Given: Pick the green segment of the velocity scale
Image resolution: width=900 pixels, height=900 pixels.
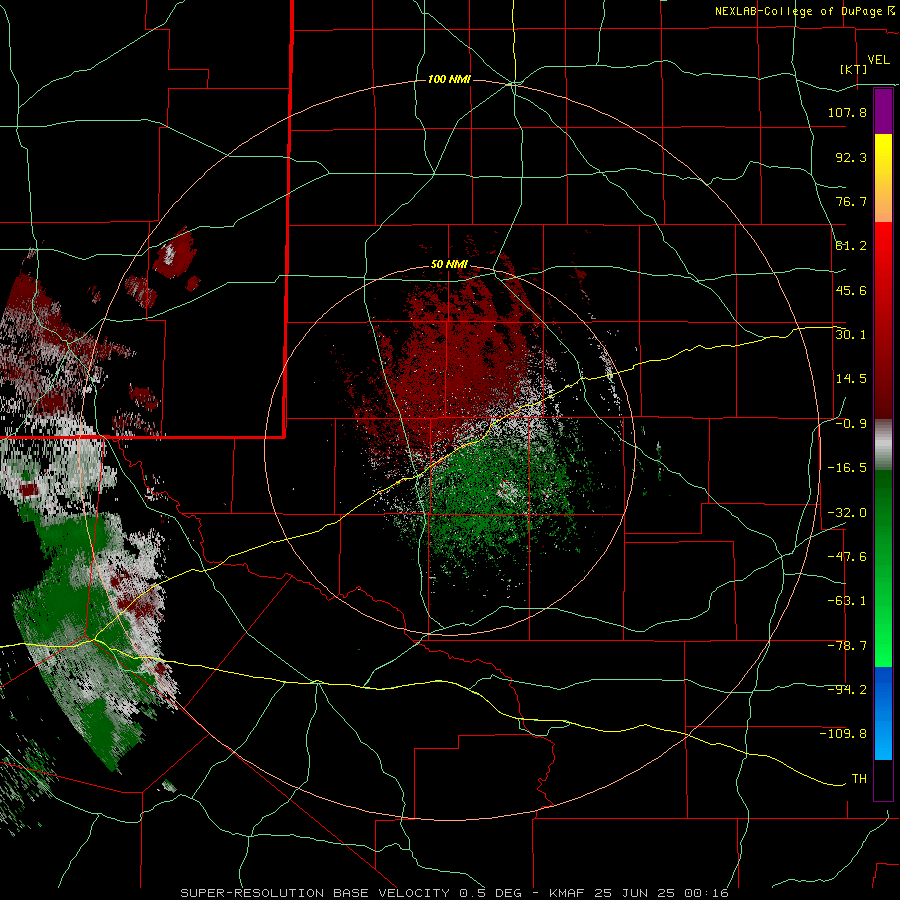Looking at the screenshot, I should point(883,568).
